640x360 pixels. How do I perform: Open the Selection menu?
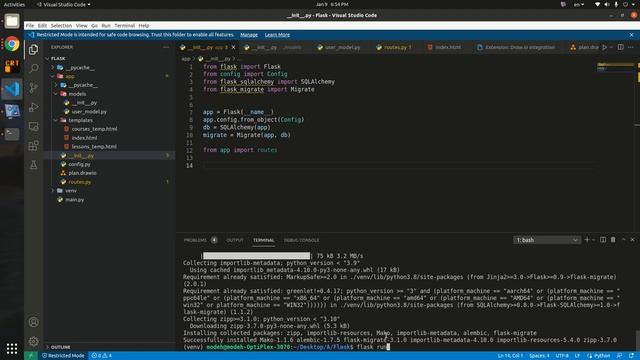pos(61,25)
